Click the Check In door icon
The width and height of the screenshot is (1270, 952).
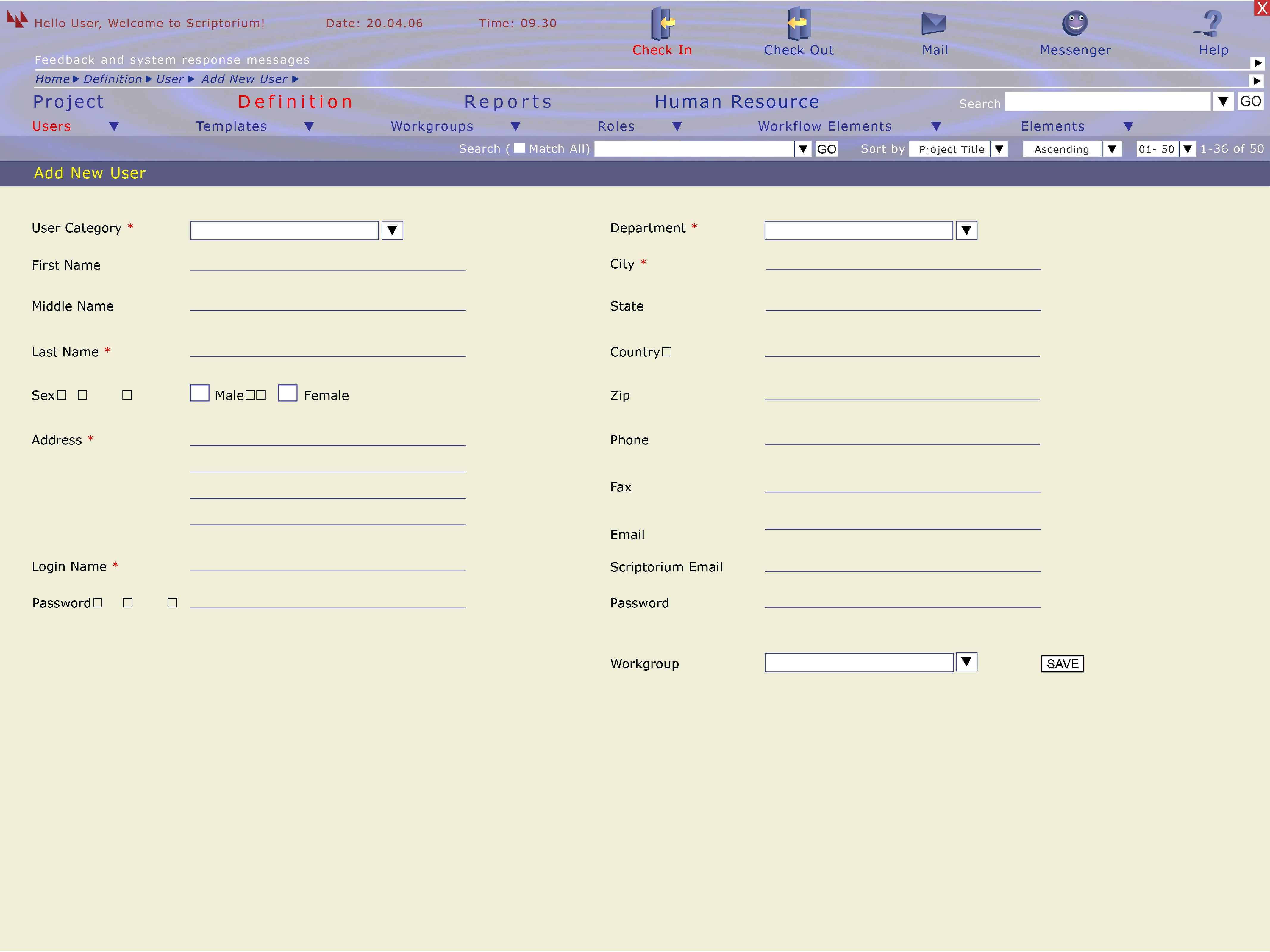click(x=662, y=24)
